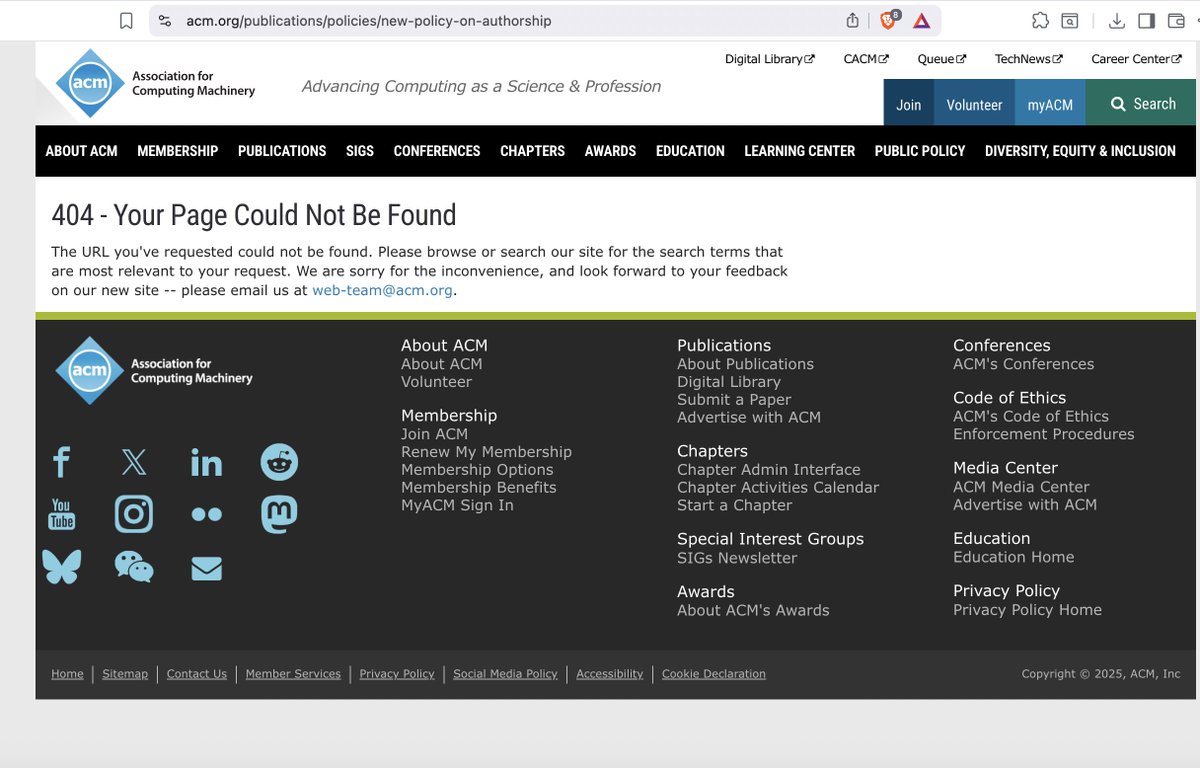Screen dimensions: 1200x768
Task: Open Privacy Policy Home link
Action: pos(1027,610)
